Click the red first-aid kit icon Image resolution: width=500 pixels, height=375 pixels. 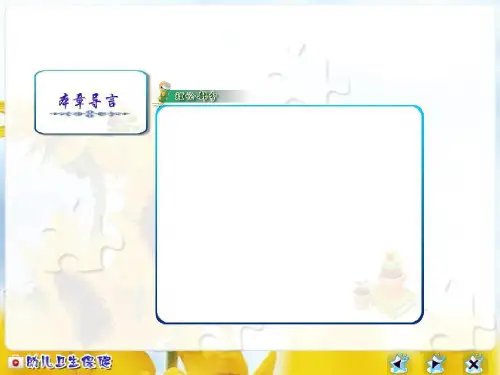pyautogui.click(x=16, y=362)
